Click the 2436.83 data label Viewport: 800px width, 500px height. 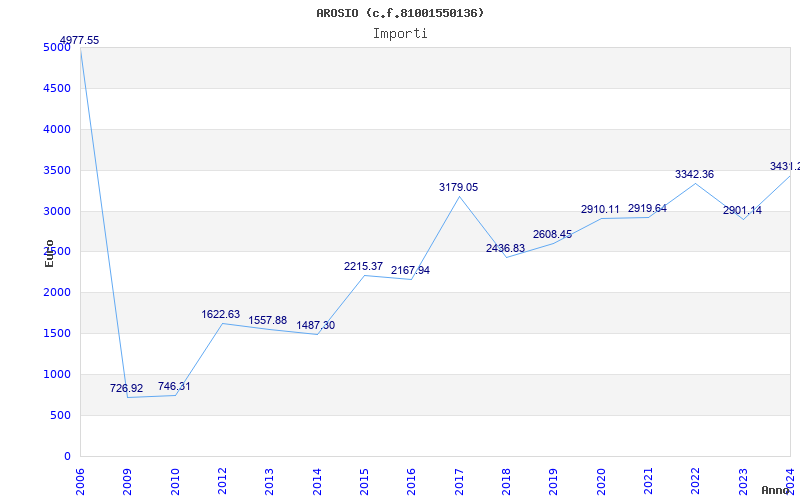click(x=505, y=249)
